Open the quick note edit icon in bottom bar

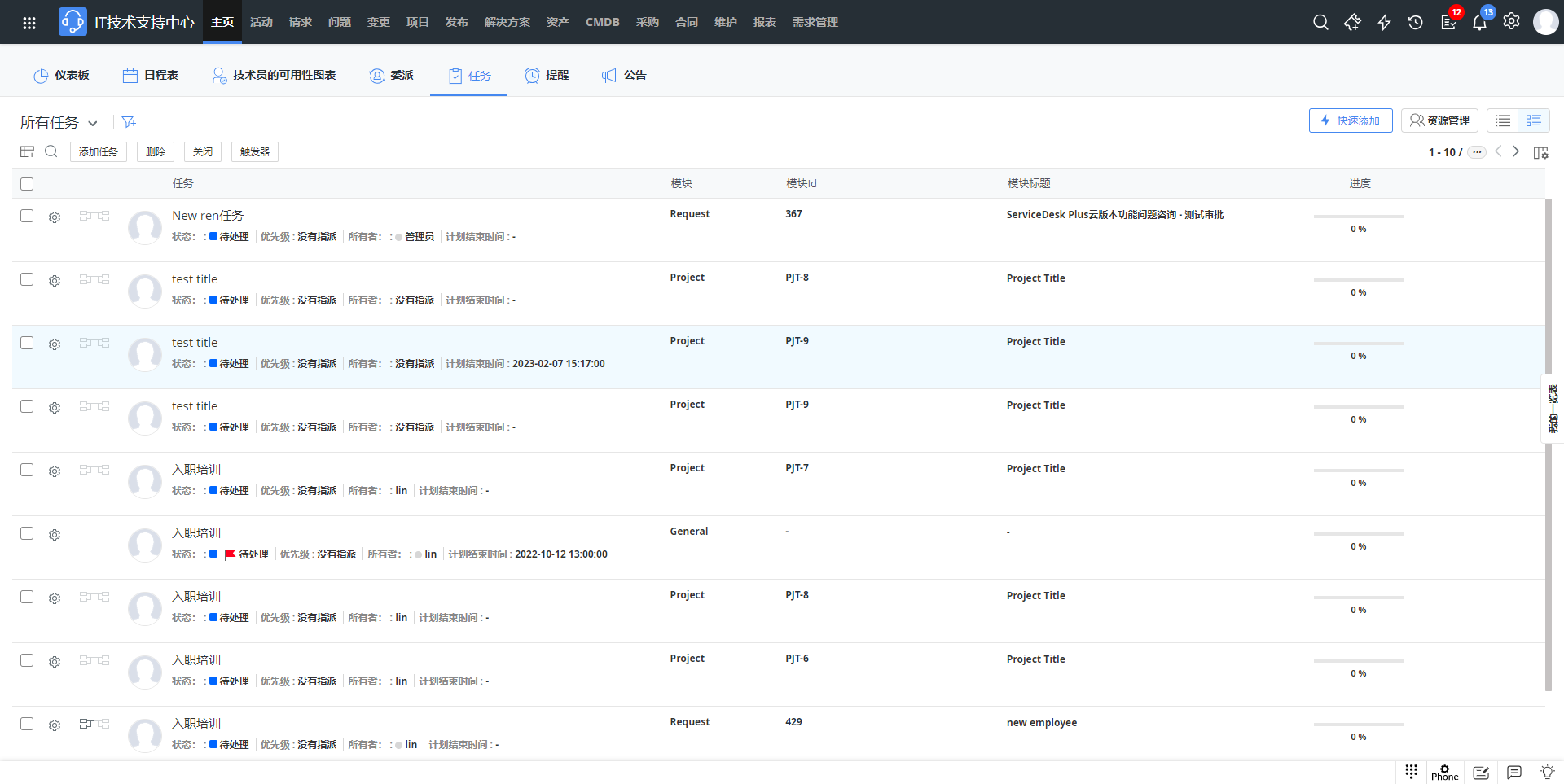1481,773
